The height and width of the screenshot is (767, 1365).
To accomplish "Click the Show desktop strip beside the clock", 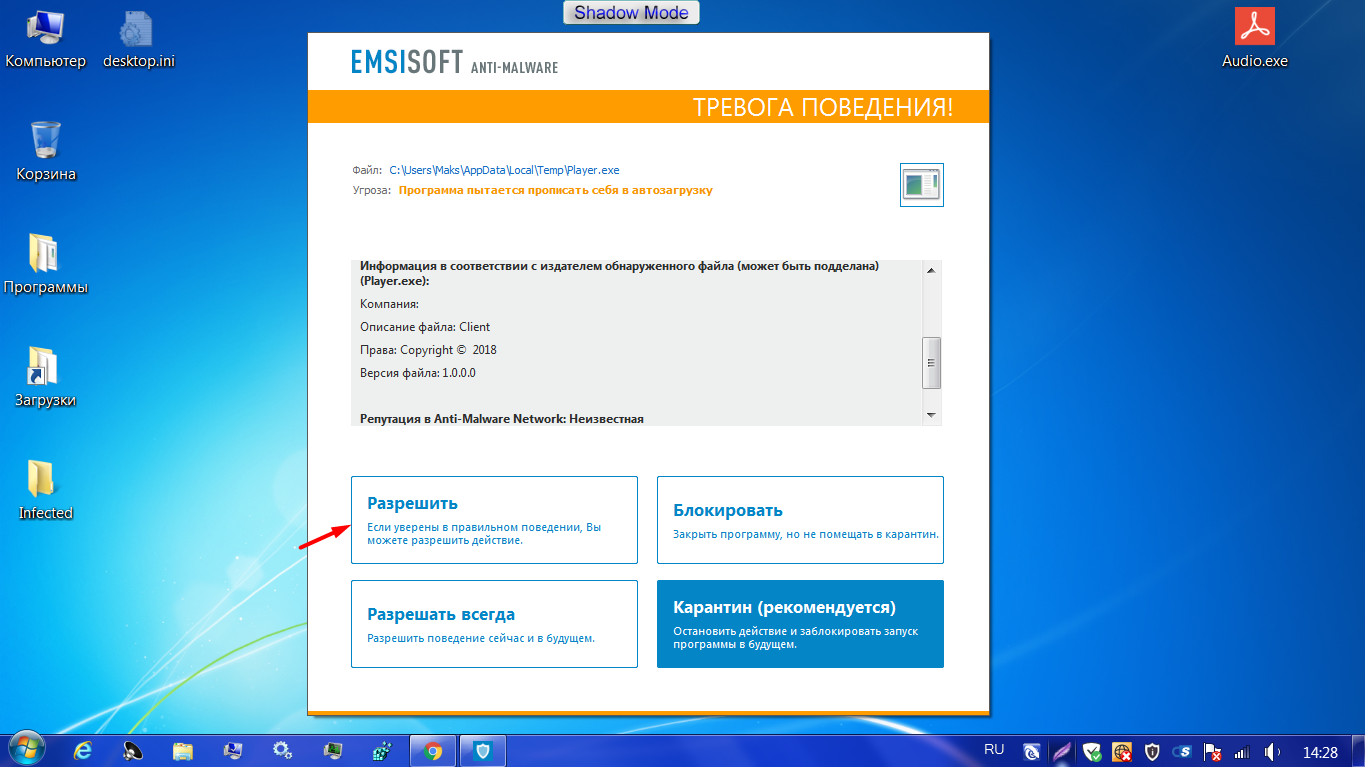I will pyautogui.click(x=1358, y=751).
